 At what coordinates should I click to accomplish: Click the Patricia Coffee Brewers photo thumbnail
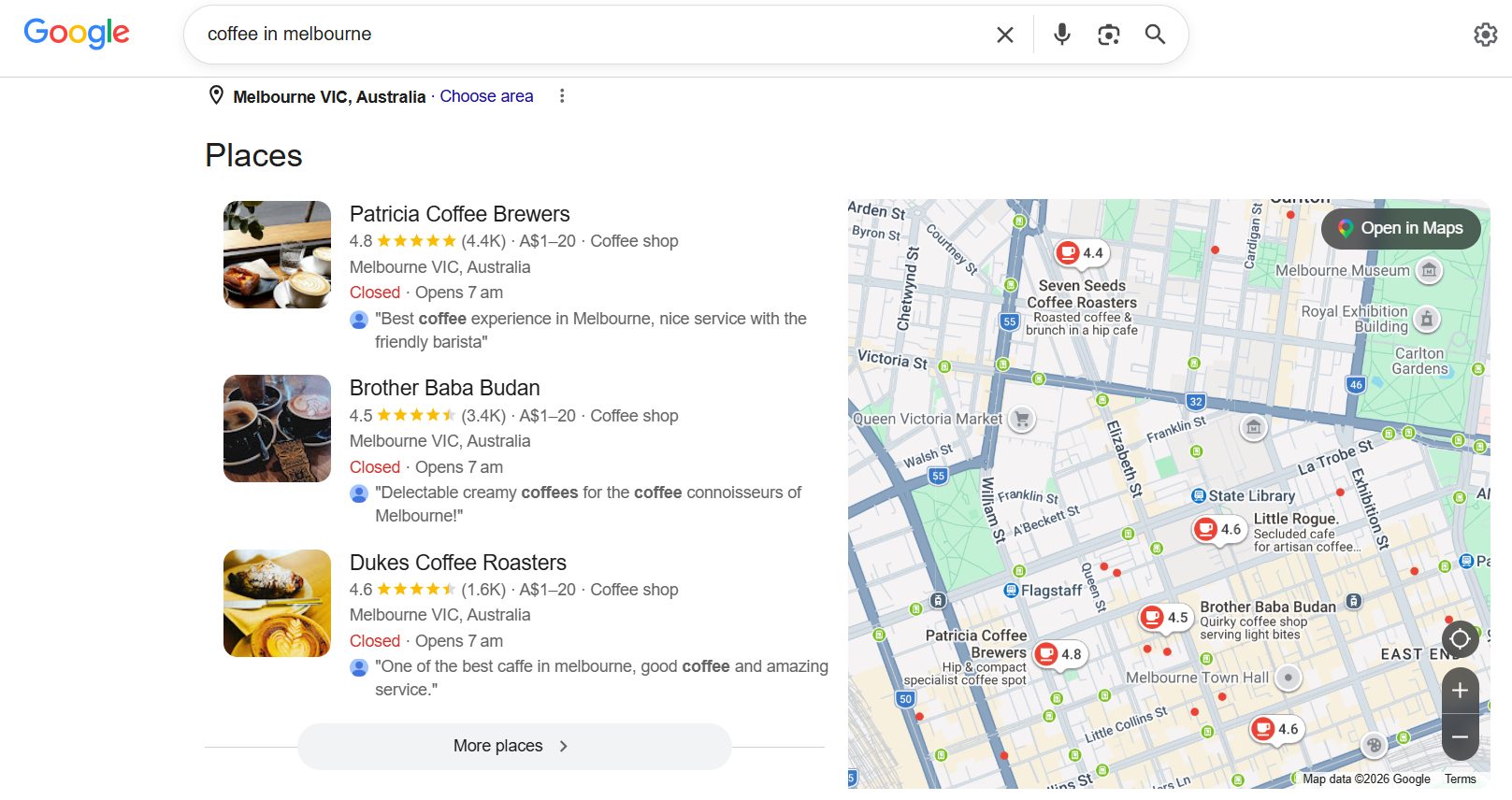tap(277, 254)
